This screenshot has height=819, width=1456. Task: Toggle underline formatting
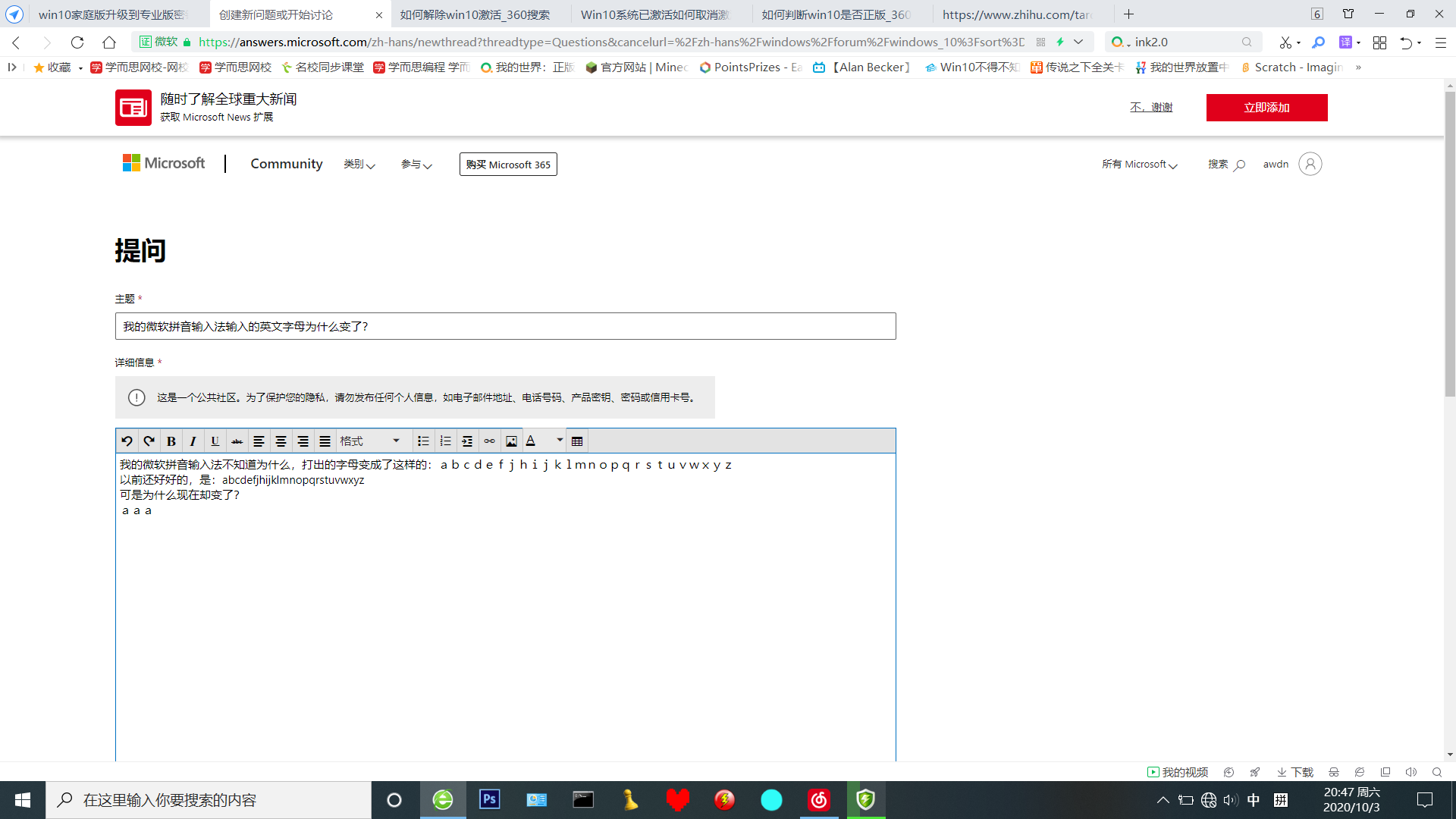click(215, 441)
